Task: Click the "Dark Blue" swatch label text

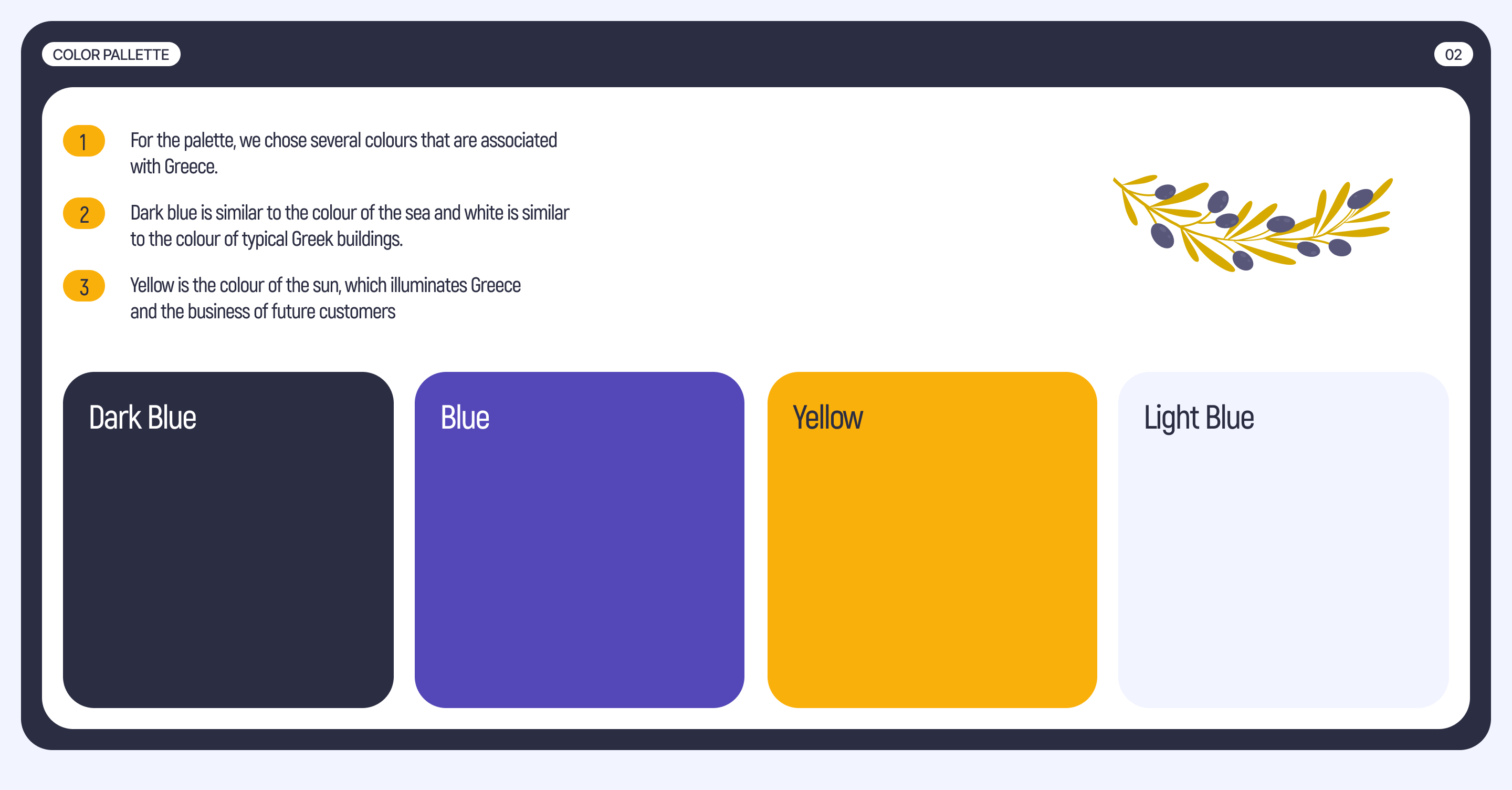Action: pyautogui.click(x=143, y=418)
